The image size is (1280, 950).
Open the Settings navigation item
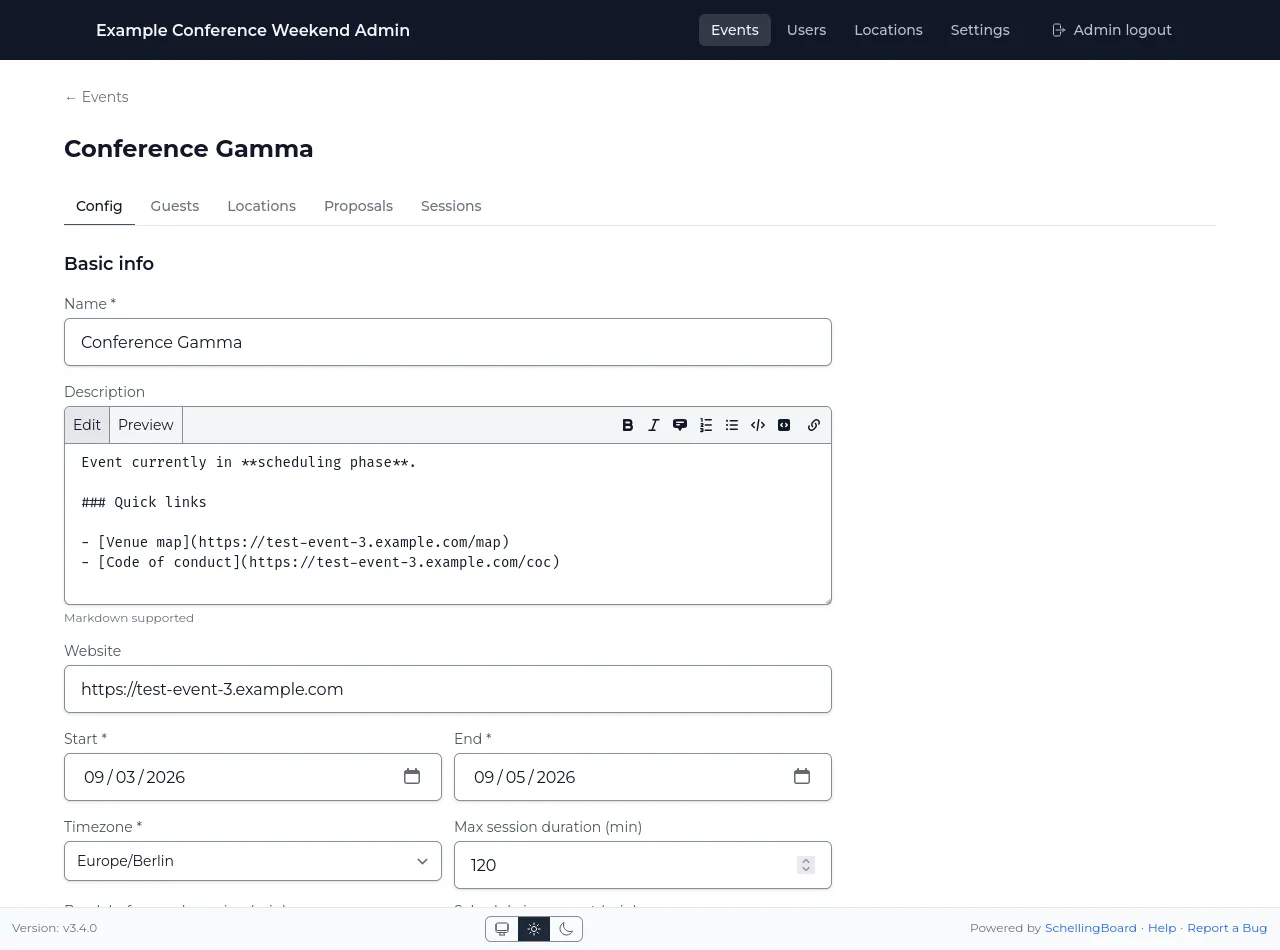pyautogui.click(x=980, y=30)
